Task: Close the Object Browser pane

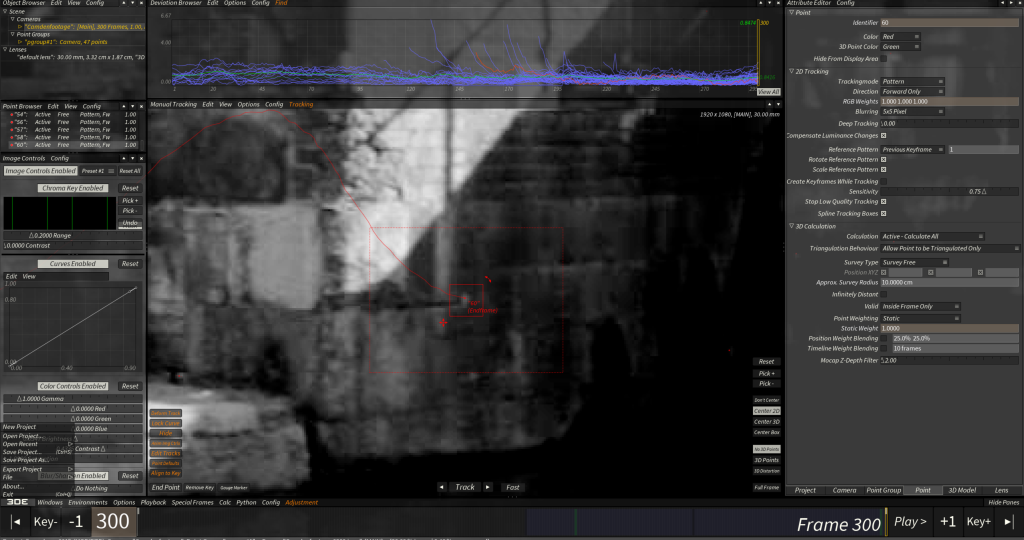Action: point(141,3)
